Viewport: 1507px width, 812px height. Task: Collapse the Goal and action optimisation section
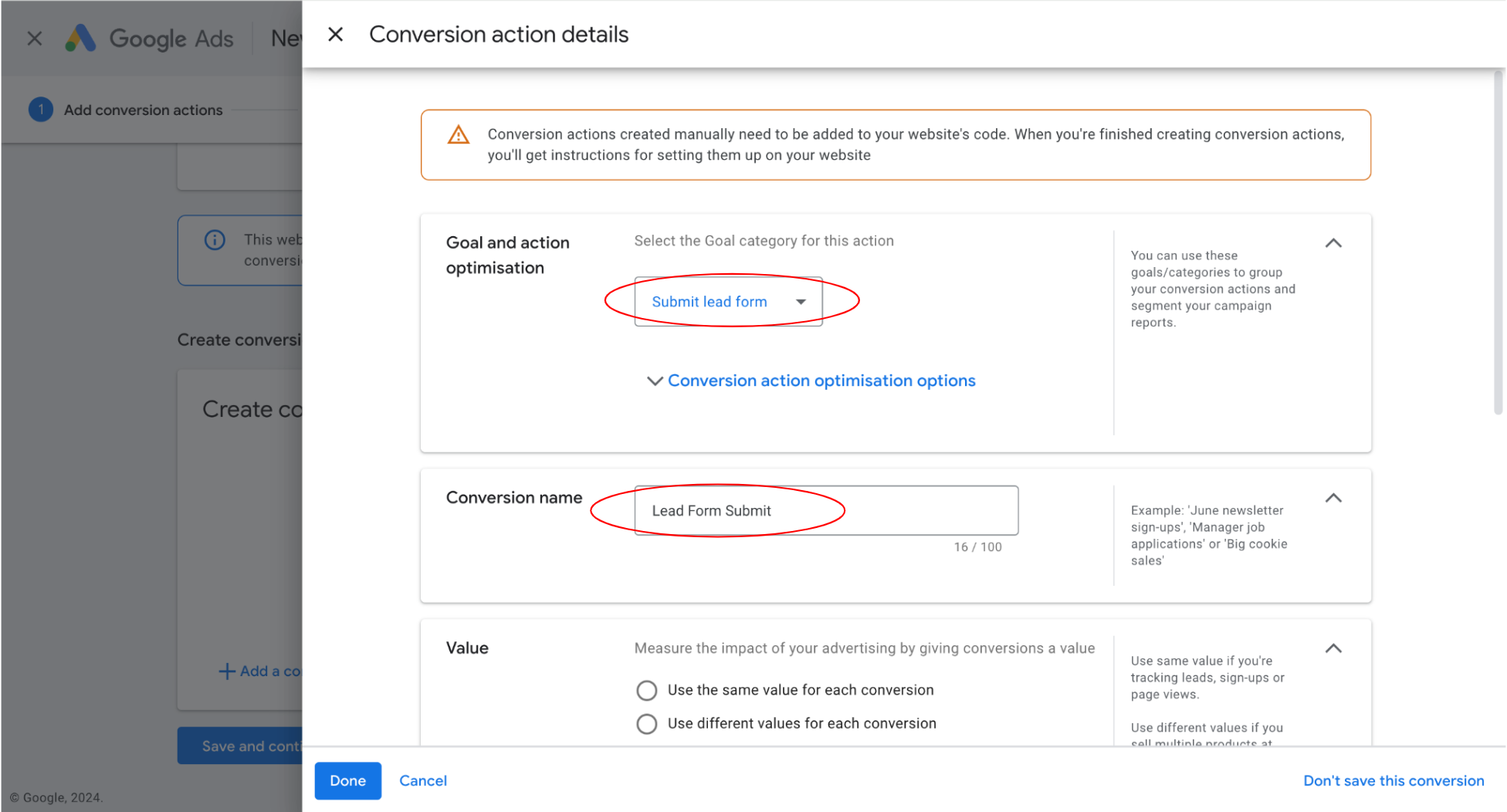tap(1333, 243)
